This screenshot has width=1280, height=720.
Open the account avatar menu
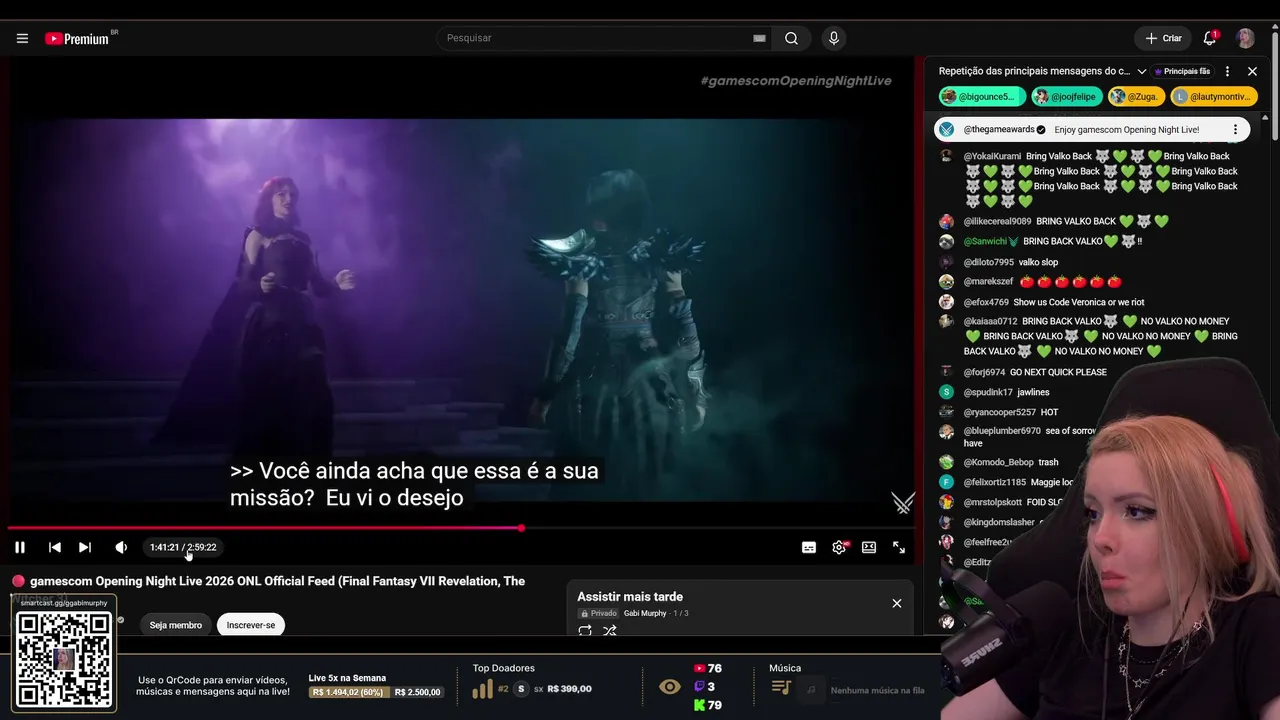point(1245,38)
